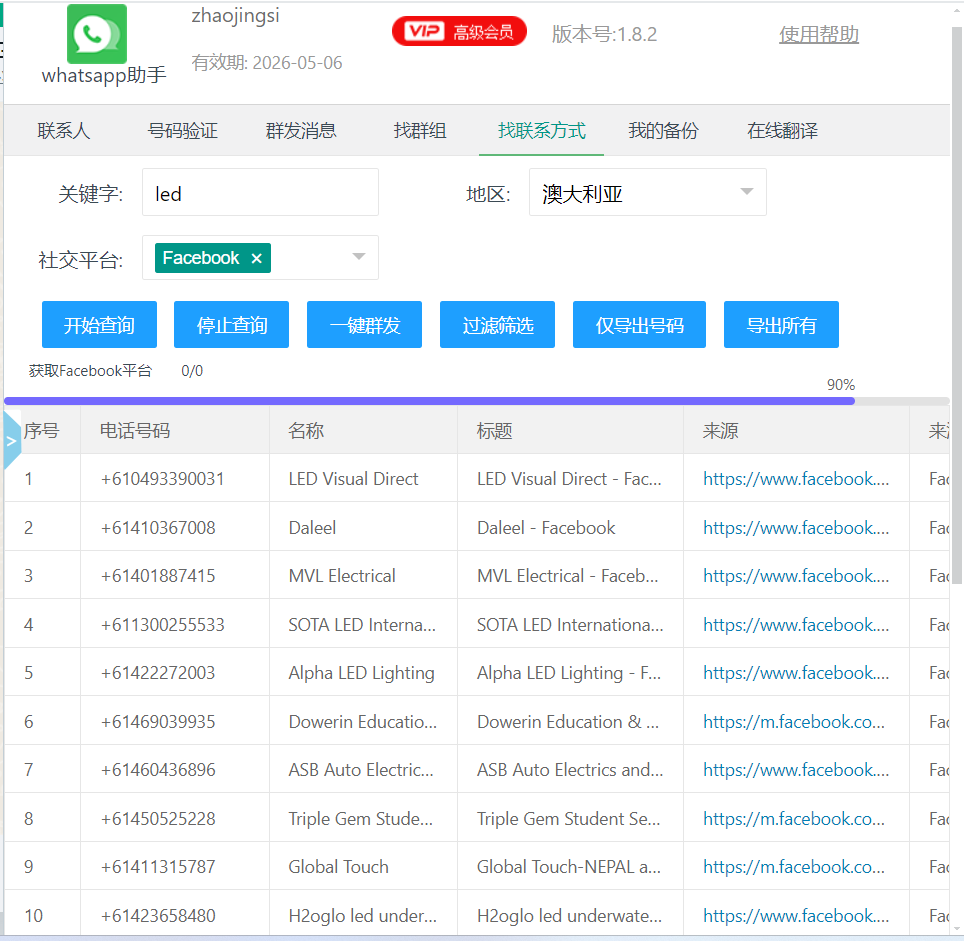This screenshot has height=941, width=964.
Task: Click the purple progress bar
Action: click(430, 401)
